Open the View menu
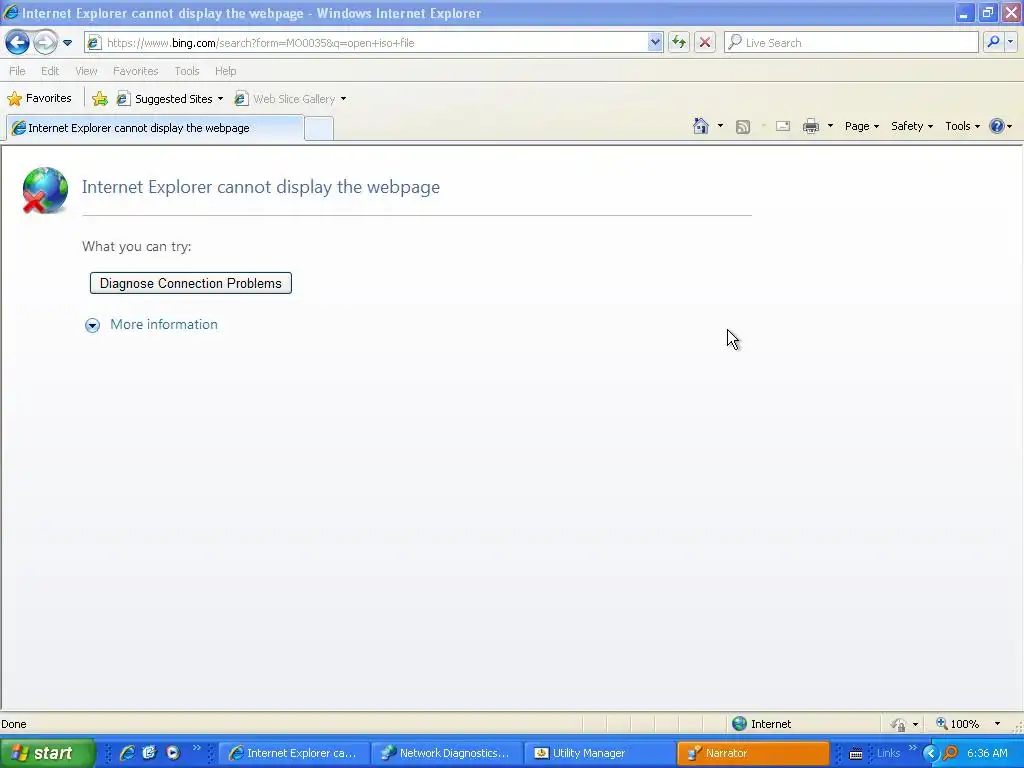The width and height of the screenshot is (1024, 768). (86, 71)
